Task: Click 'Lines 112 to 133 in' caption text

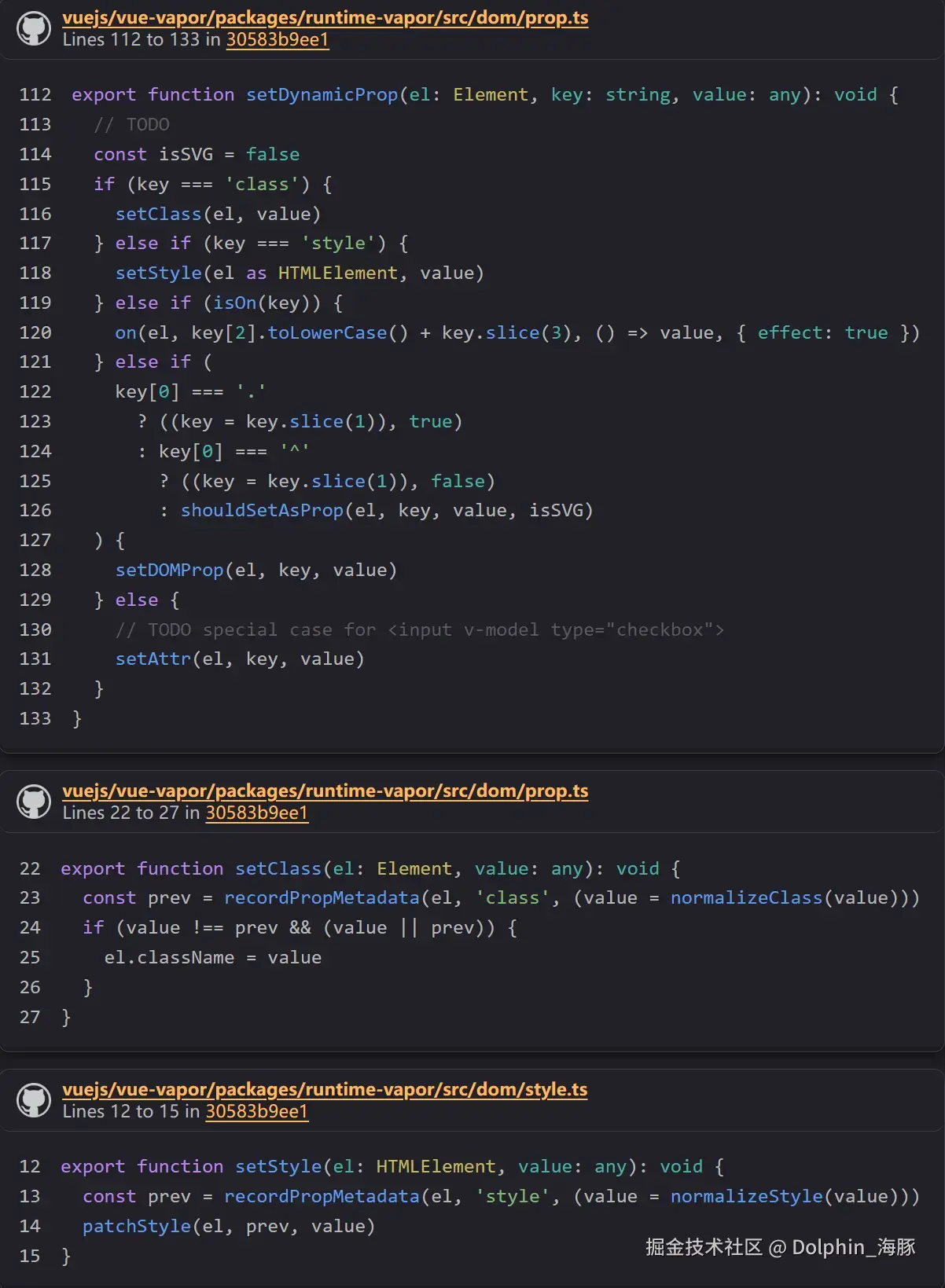Action: pyautogui.click(x=142, y=39)
